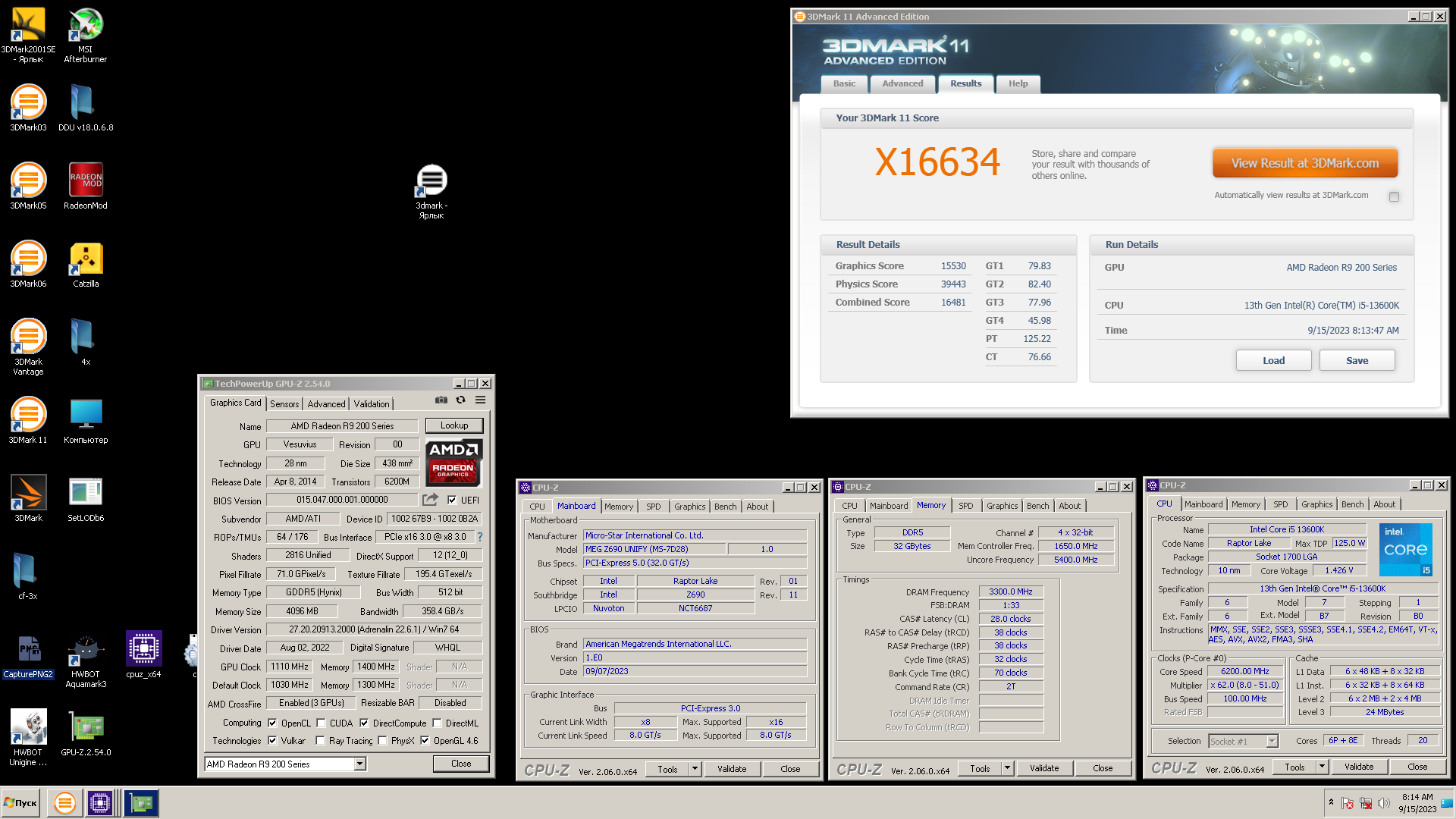Toggle the DirectML checkbox
The image size is (1456, 819).
pyautogui.click(x=437, y=723)
